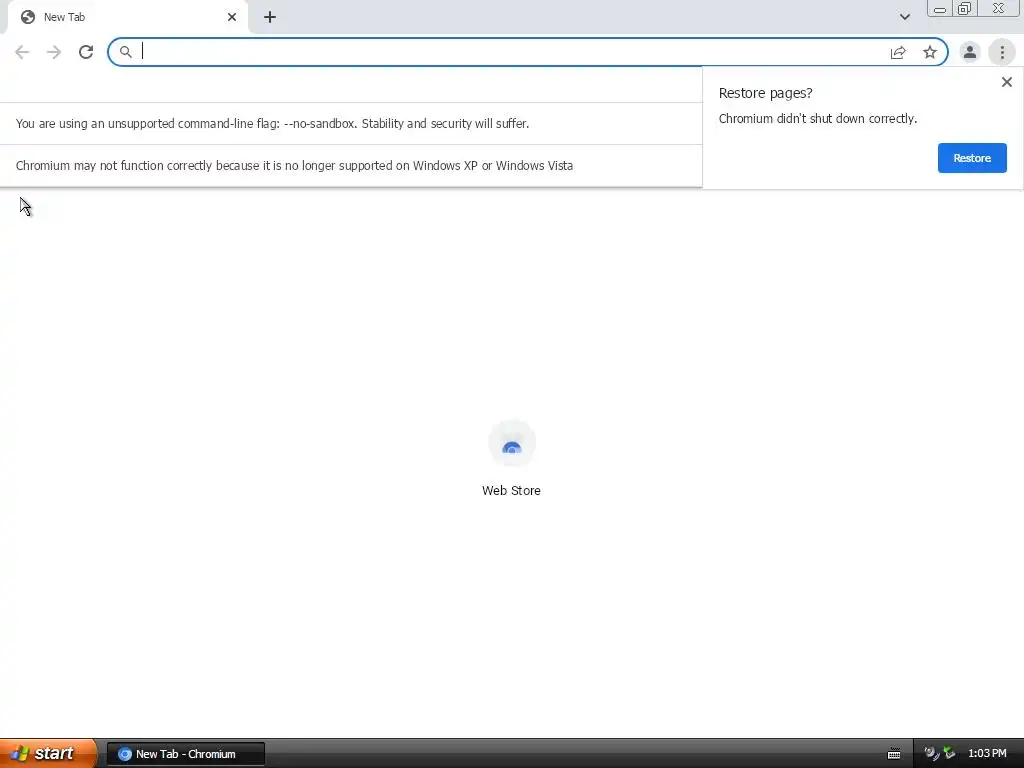Open a new tab with plus button
The width and height of the screenshot is (1024, 768).
point(270,17)
